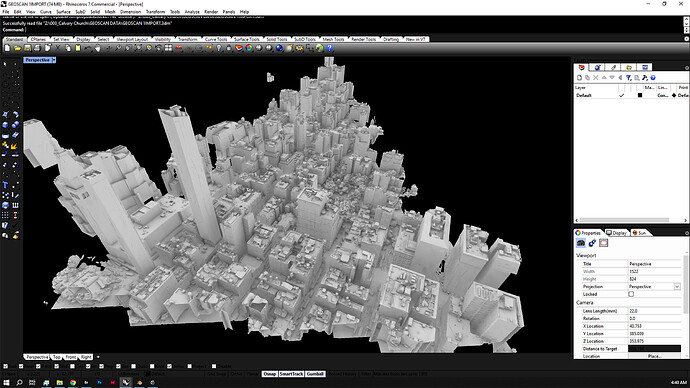690x388 pixels.
Task: Open the Projection dropdown in Properties
Action: 677,286
